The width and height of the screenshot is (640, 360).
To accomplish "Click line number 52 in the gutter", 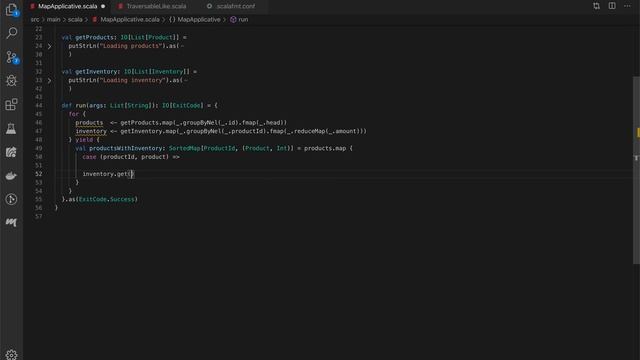I will [38, 174].
